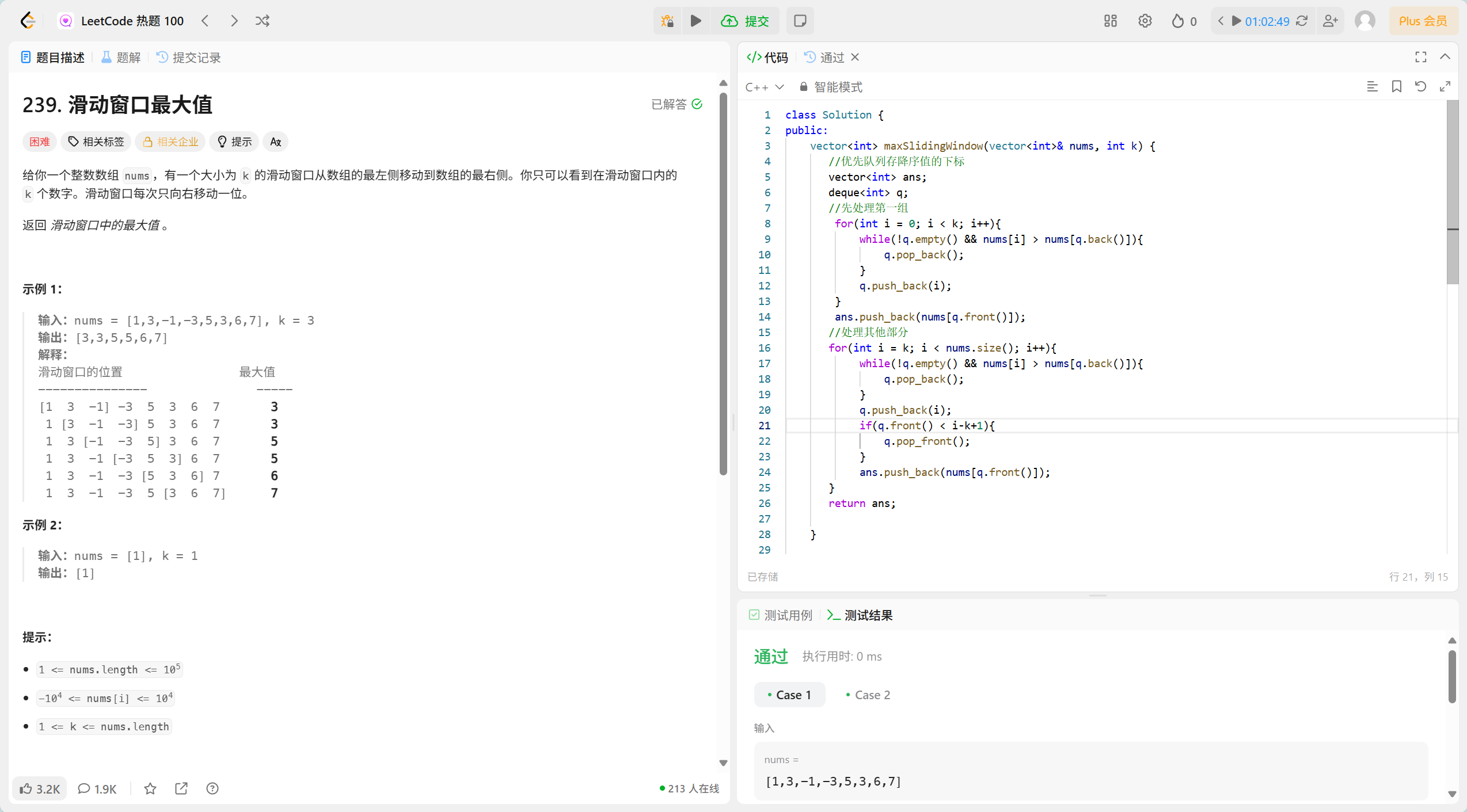The width and height of the screenshot is (1467, 812).
Task: Open the layout grid icon
Action: pyautogui.click(x=1110, y=21)
